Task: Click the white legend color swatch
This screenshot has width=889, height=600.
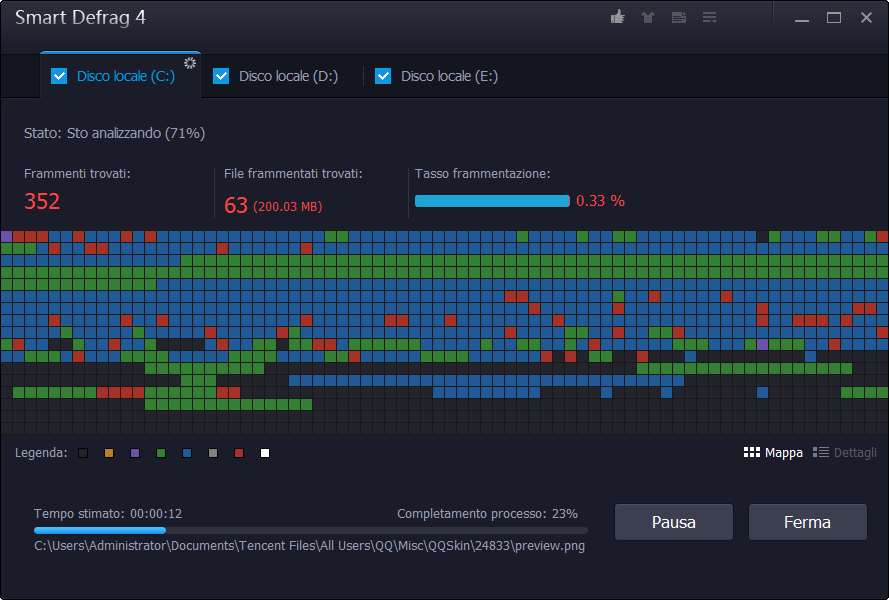Action: click(x=265, y=454)
